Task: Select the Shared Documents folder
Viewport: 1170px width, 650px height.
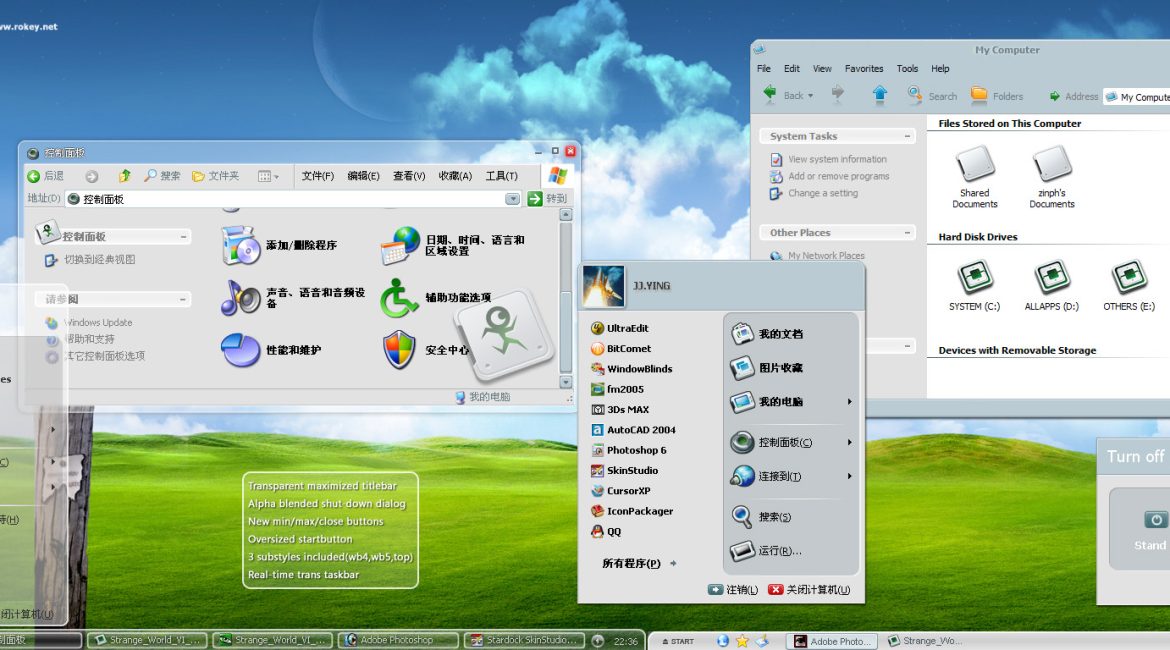Action: point(975,177)
